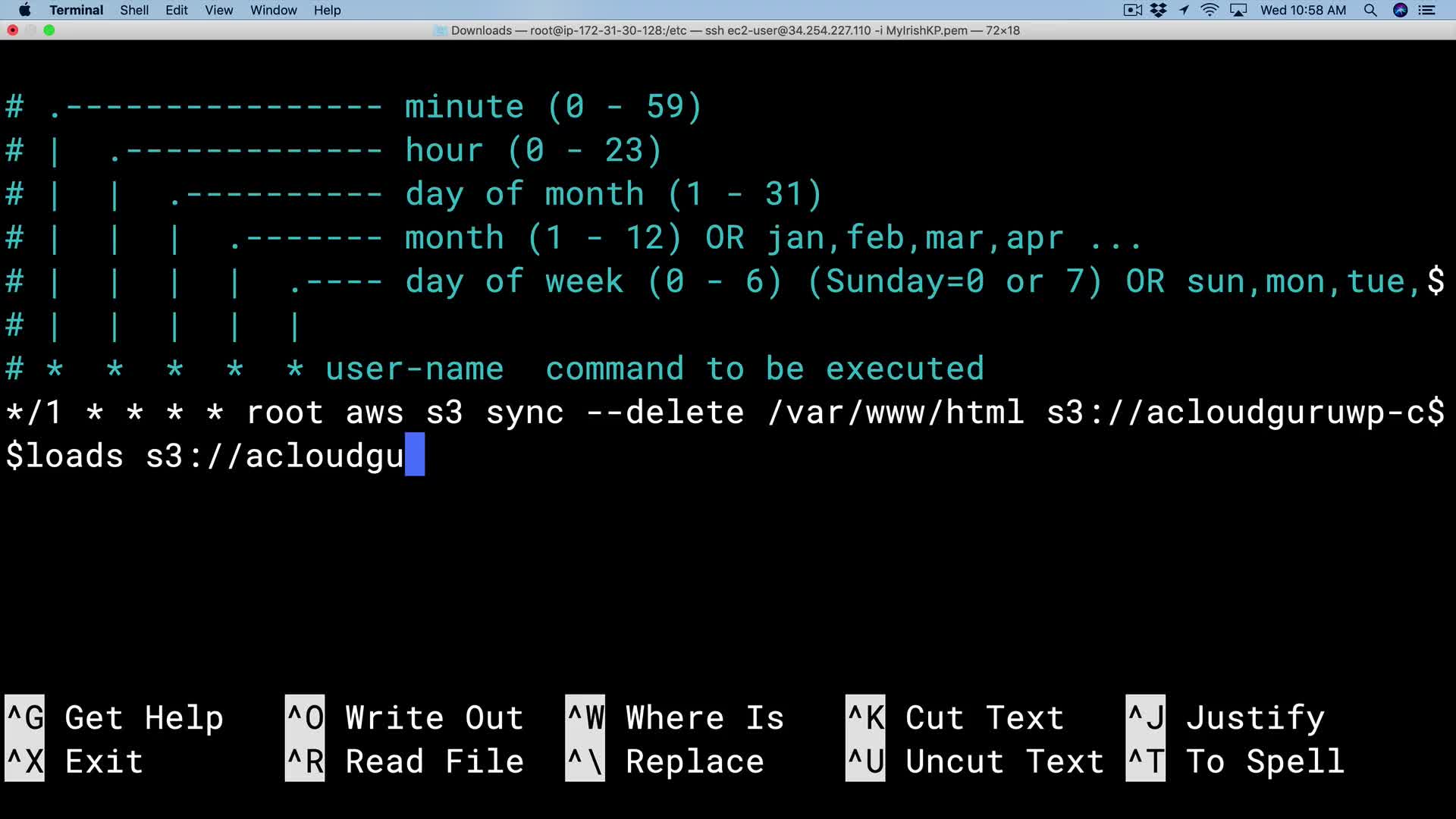Click the date and time display
Viewport: 1456px width, 819px height.
coord(1303,10)
